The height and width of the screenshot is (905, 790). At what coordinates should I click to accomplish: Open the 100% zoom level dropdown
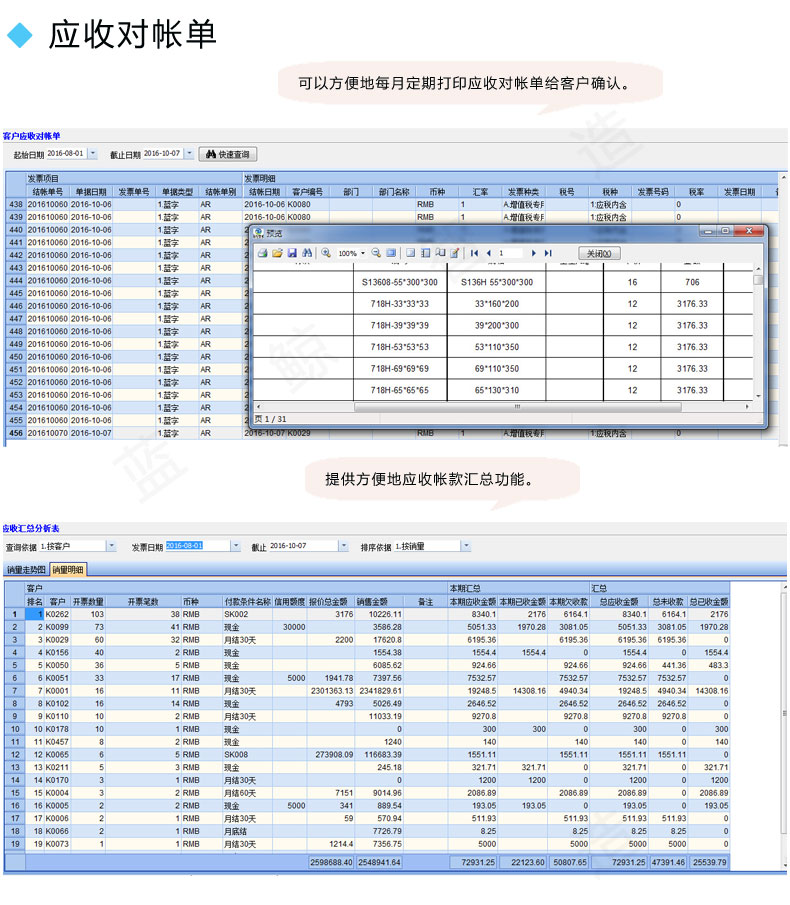pos(363,253)
